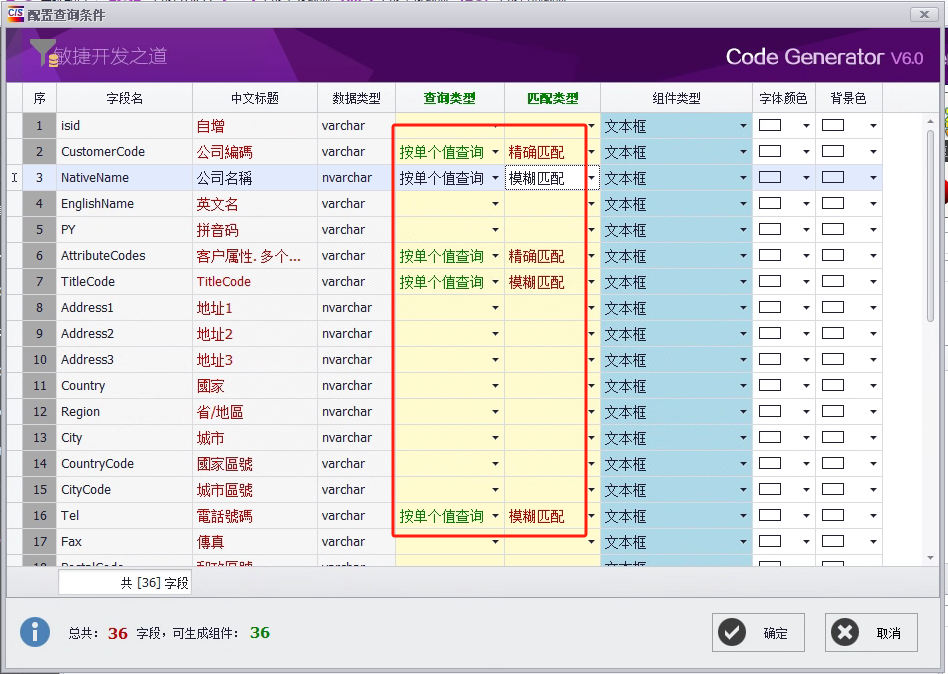Select the AttributeCodes field cell
The image size is (948, 674).
[125, 256]
